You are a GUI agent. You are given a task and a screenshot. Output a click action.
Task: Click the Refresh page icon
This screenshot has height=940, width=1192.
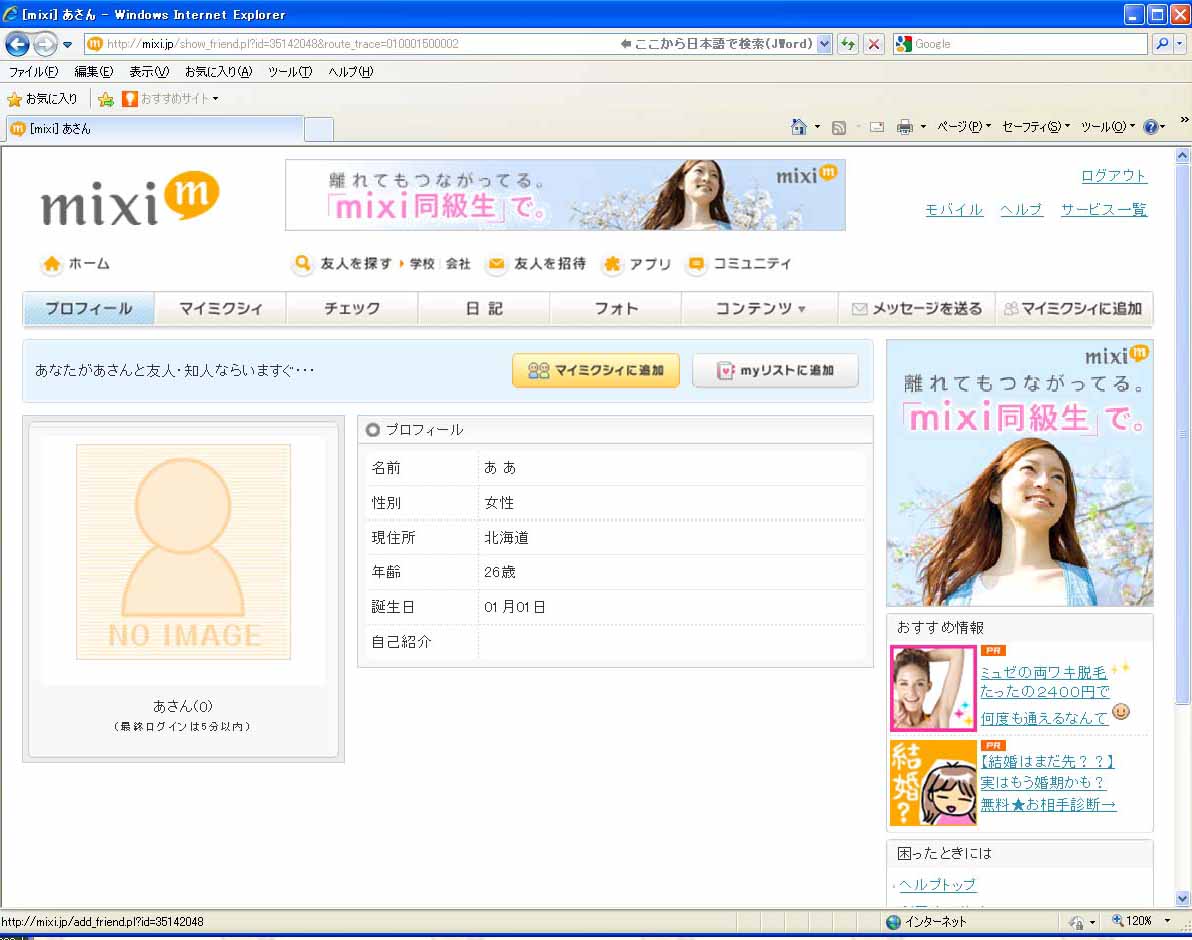click(x=848, y=44)
